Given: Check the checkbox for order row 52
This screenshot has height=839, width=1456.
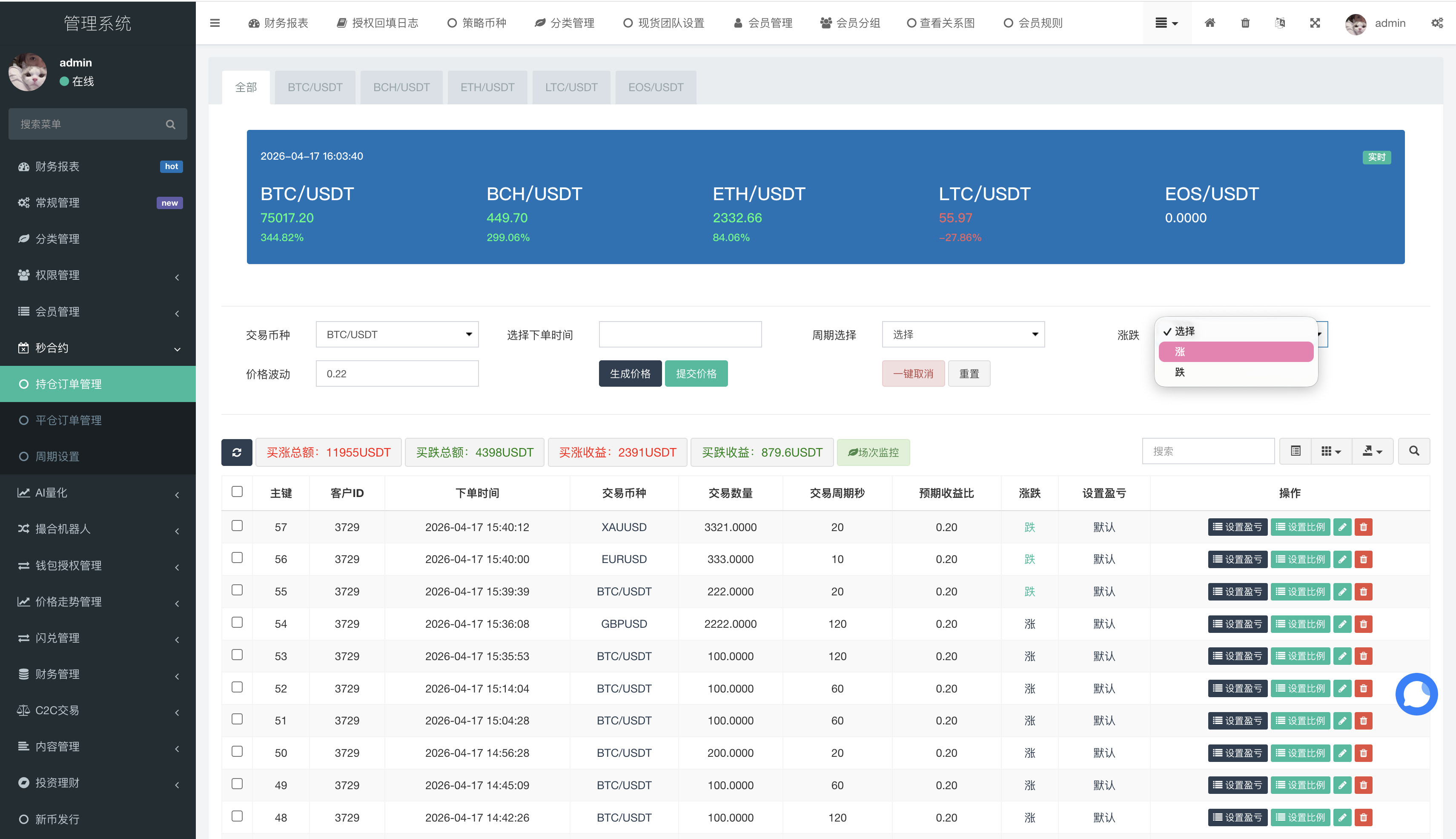Looking at the screenshot, I should click(x=237, y=687).
